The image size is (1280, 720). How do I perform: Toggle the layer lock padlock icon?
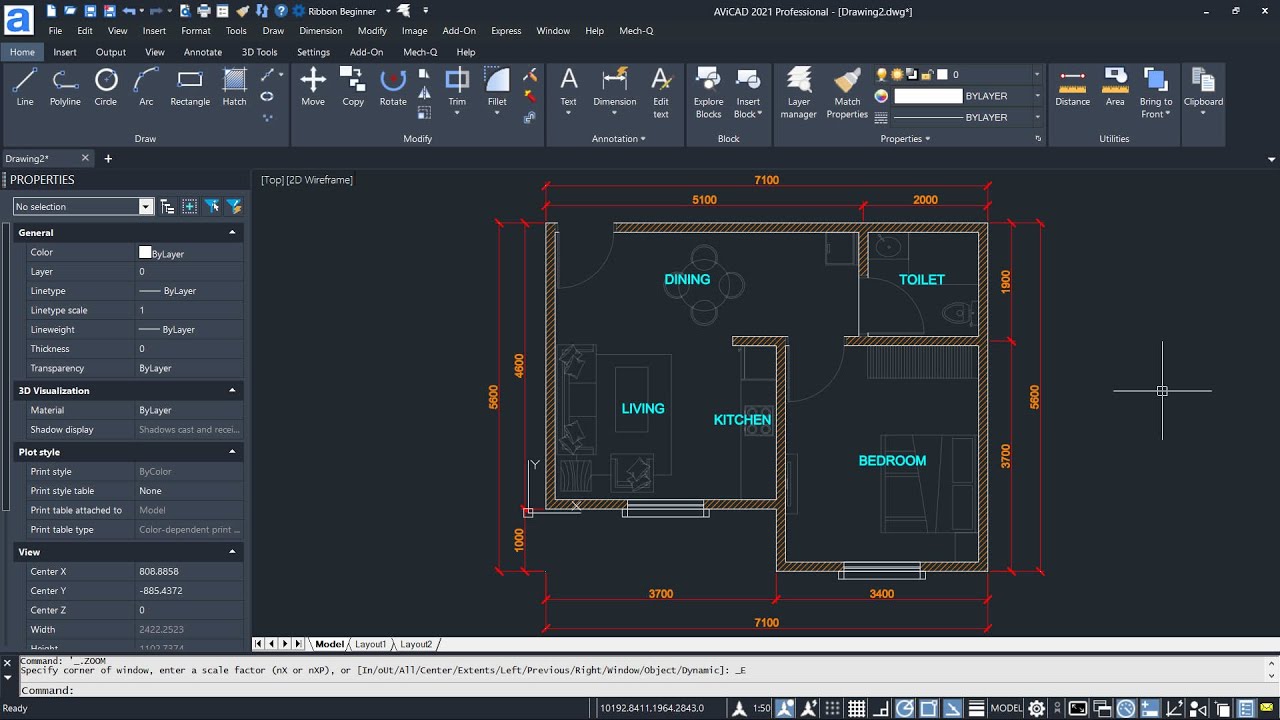[927, 74]
